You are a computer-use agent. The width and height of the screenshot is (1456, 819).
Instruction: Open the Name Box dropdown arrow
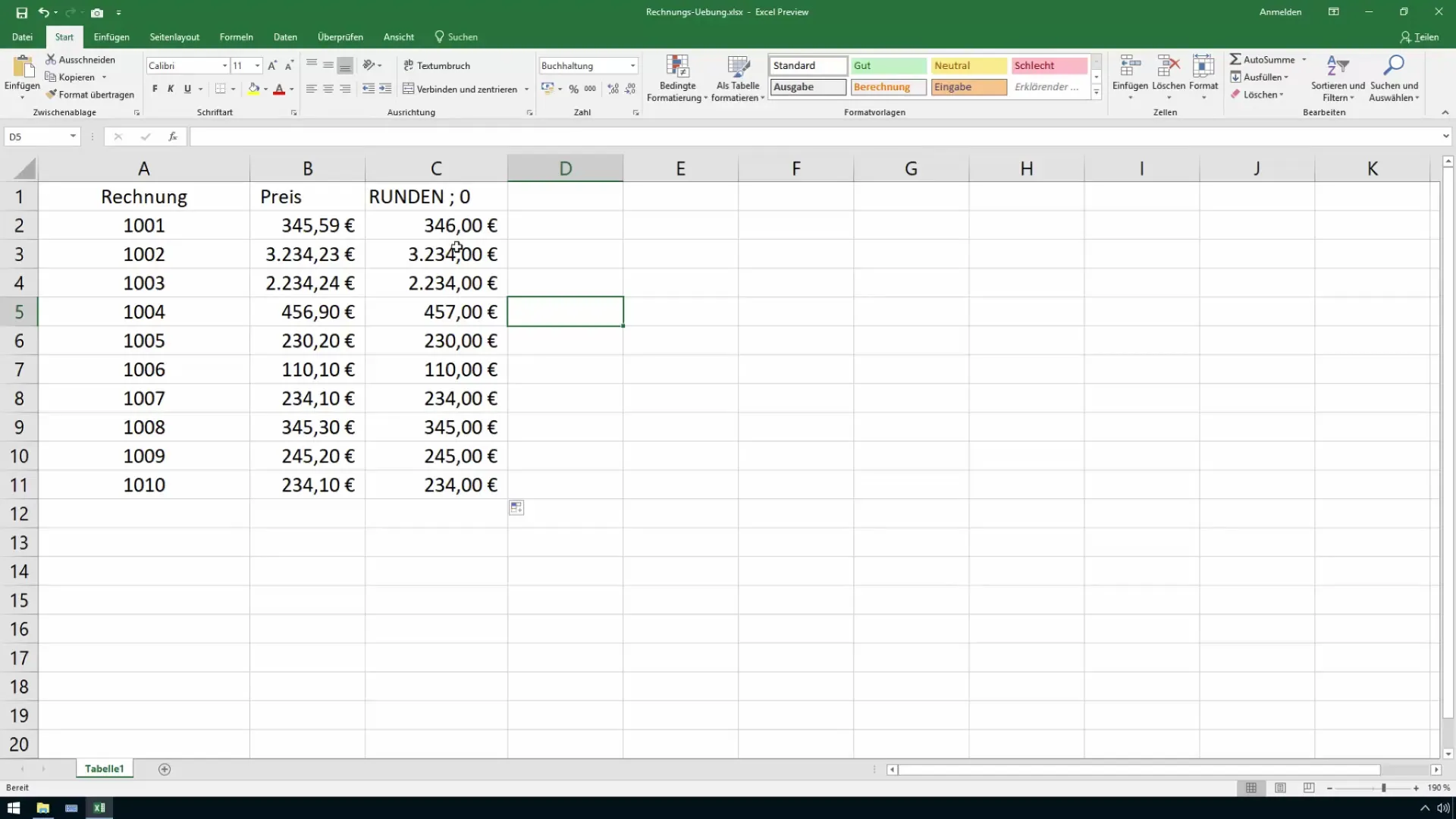pyautogui.click(x=73, y=136)
